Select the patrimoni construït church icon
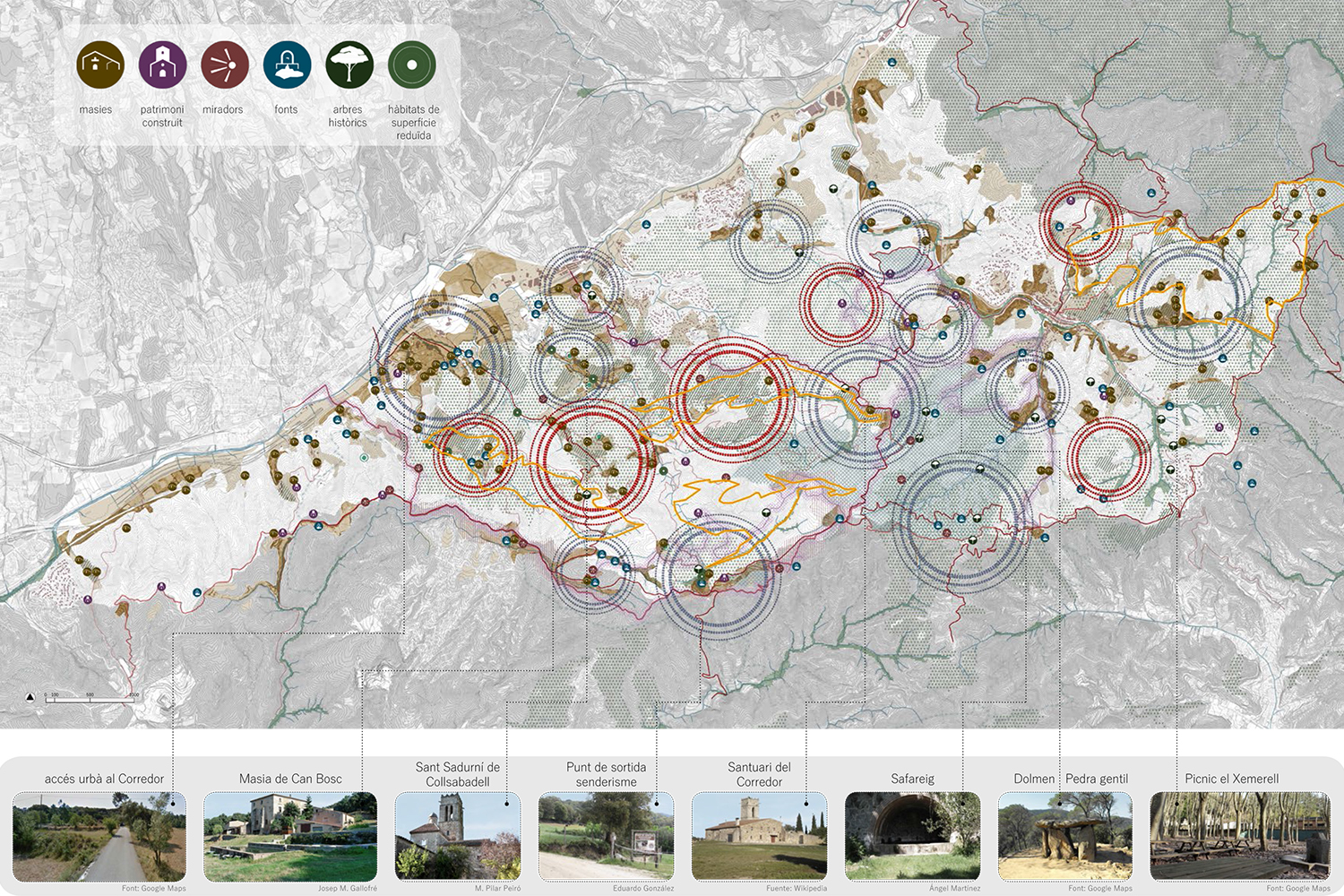The width and height of the screenshot is (1344, 896). pyautogui.click(x=162, y=65)
